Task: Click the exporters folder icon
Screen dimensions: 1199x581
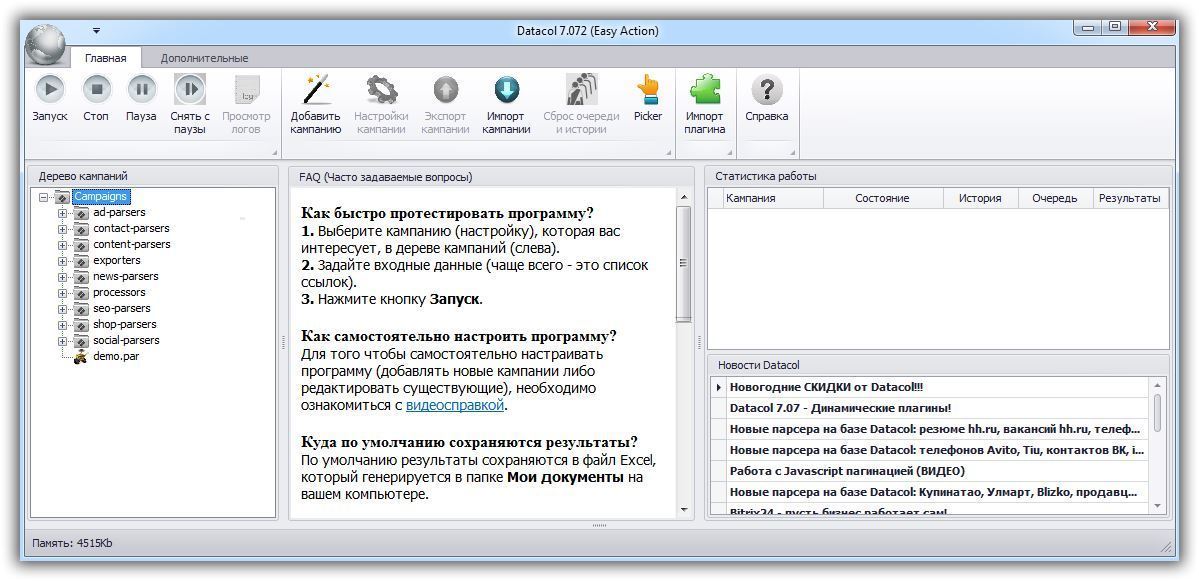Action: coord(82,261)
